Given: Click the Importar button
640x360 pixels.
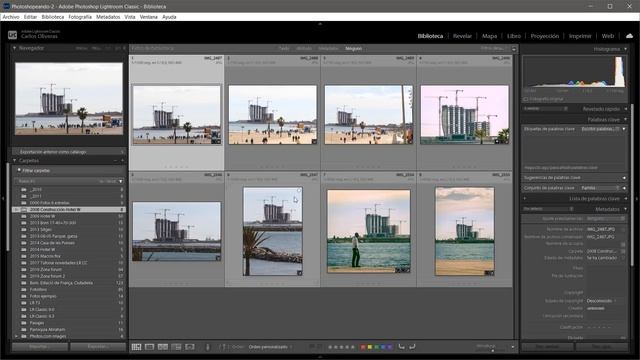Looking at the screenshot, I should pyautogui.click(x=40, y=347).
